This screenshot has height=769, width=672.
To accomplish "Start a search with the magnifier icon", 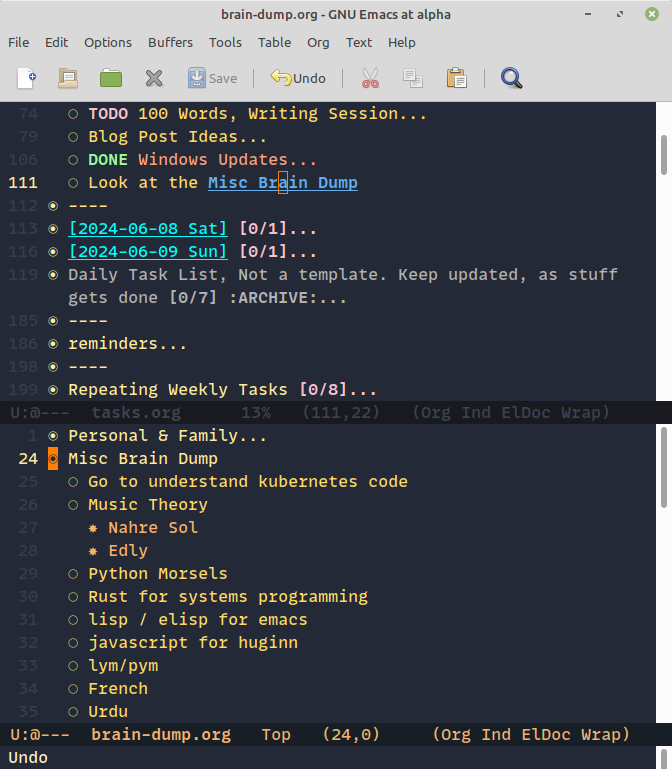I will (x=511, y=78).
